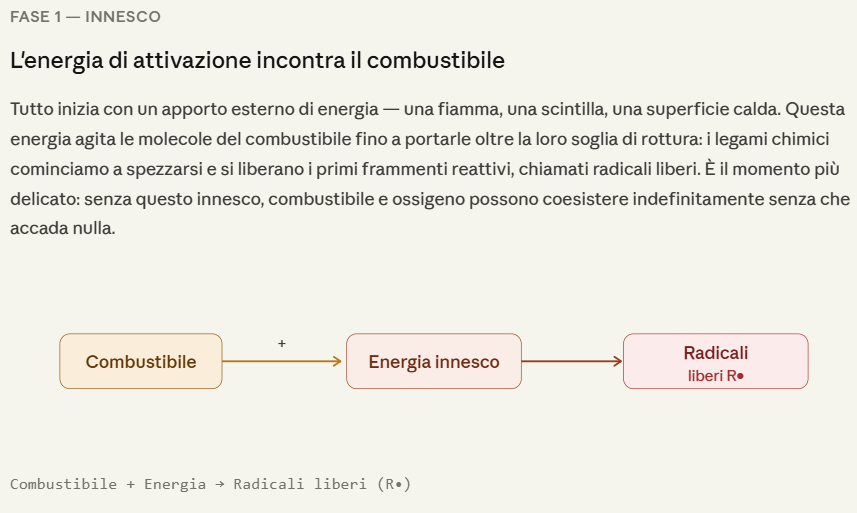Image resolution: width=857 pixels, height=513 pixels.
Task: Click the "liberi R•" subtitle in the red box
Action: [716, 376]
